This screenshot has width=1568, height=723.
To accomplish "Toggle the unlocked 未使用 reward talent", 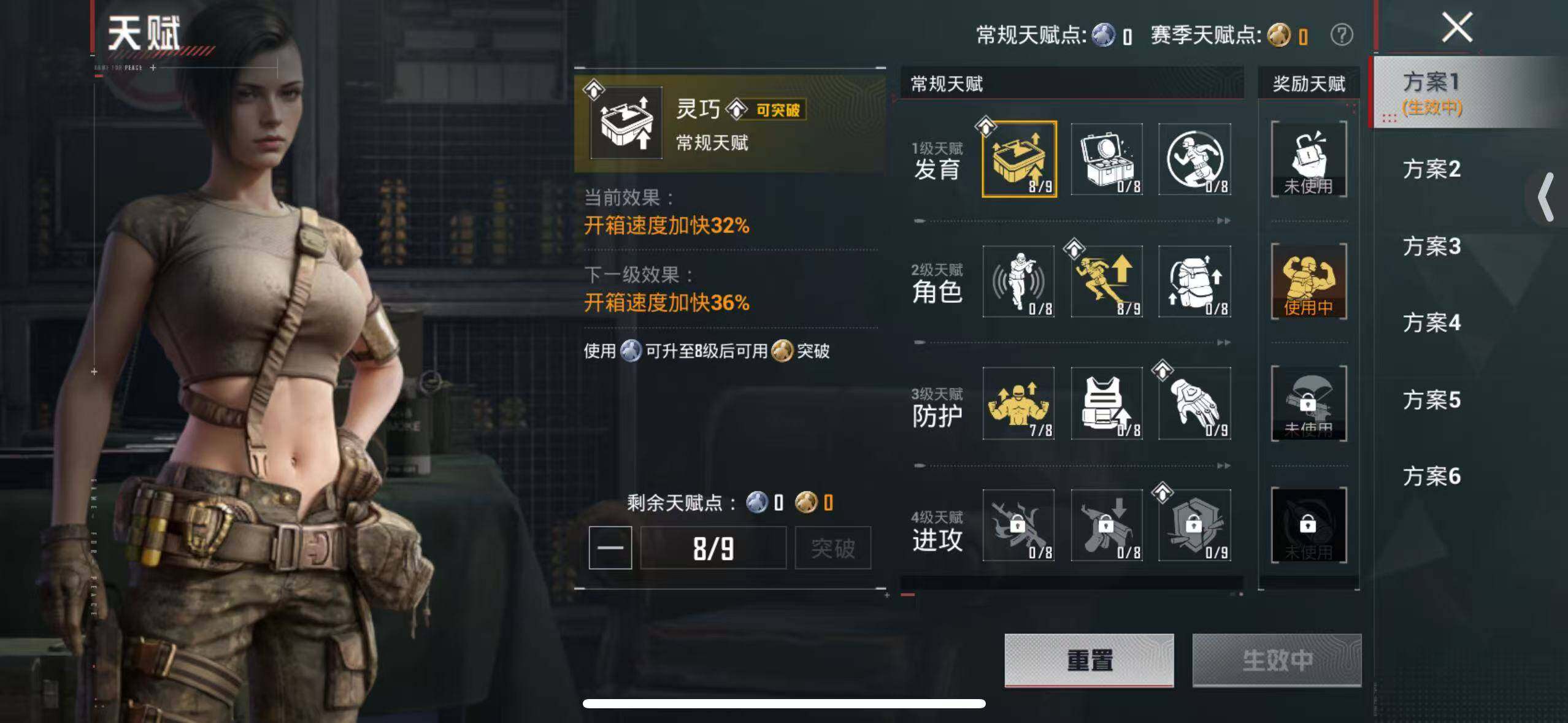I will (x=1309, y=159).
